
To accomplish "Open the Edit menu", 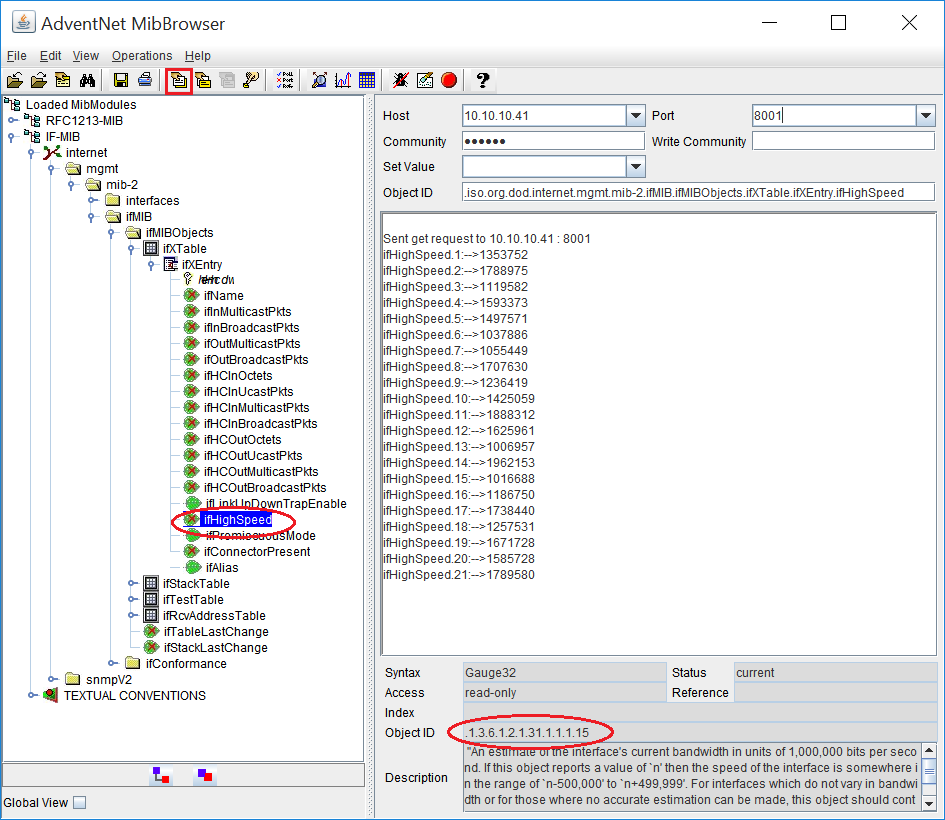I will 50,56.
